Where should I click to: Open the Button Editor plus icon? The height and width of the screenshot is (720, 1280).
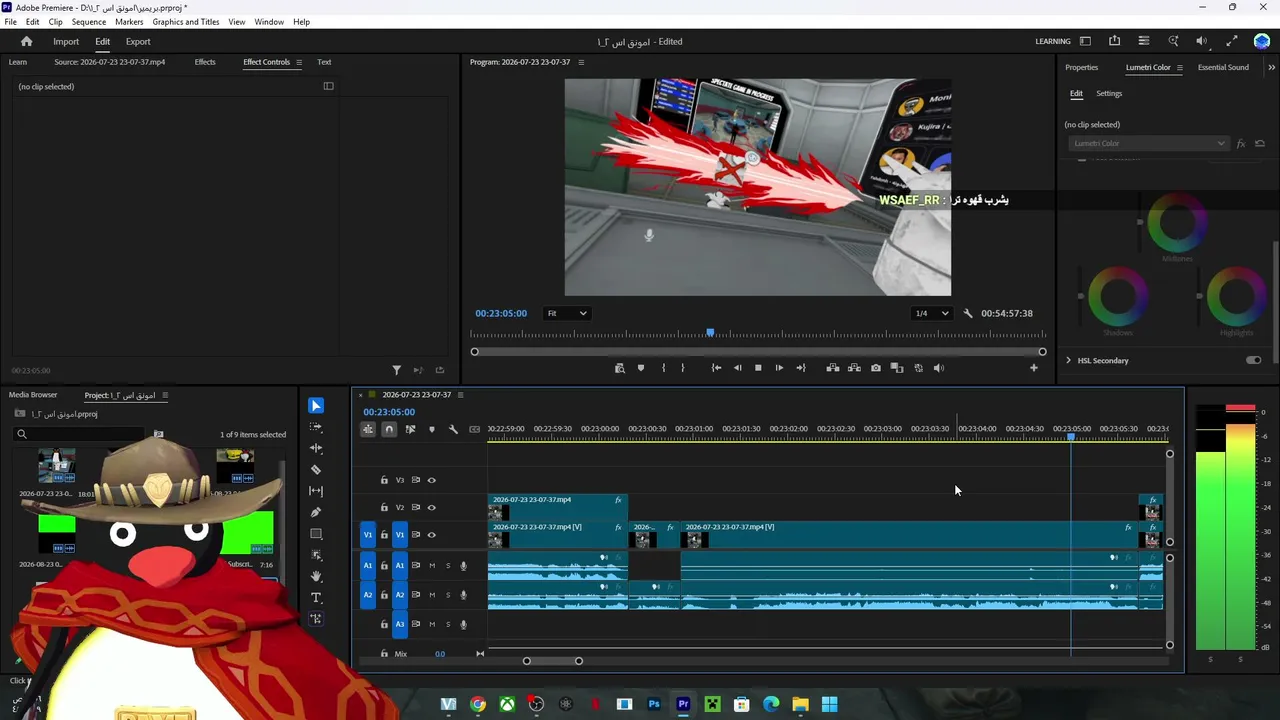1034,368
